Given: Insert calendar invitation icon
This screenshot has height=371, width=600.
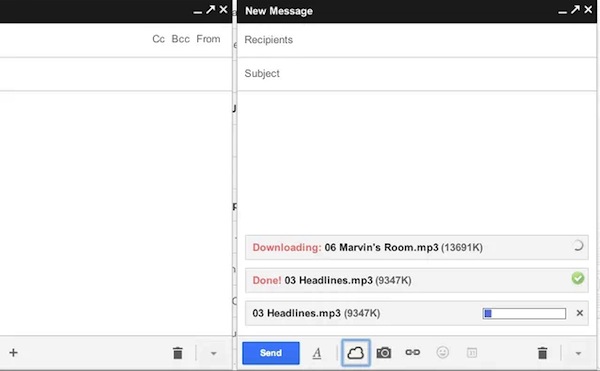Looking at the screenshot, I should pos(472,352).
